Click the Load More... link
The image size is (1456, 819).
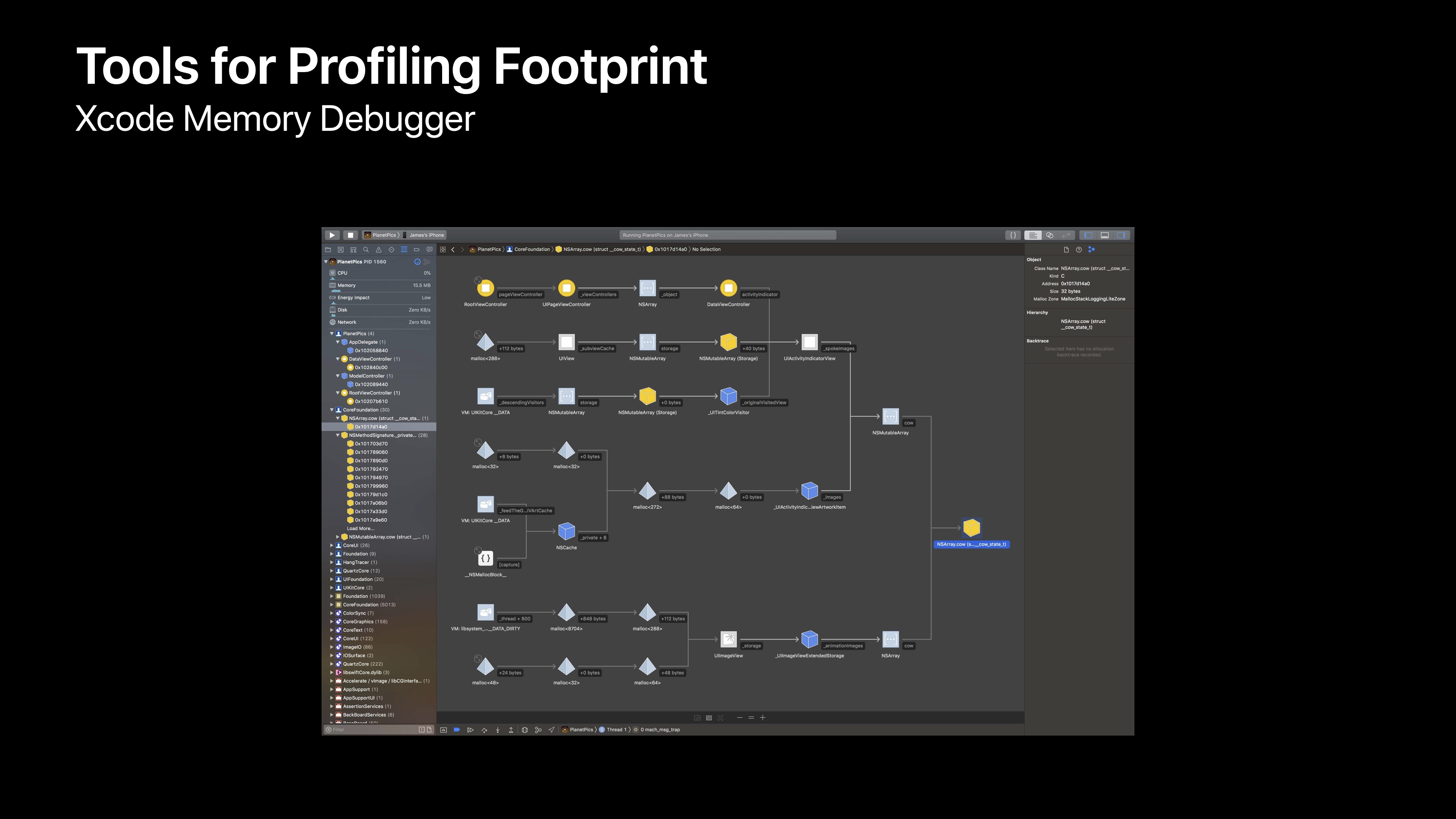point(361,529)
